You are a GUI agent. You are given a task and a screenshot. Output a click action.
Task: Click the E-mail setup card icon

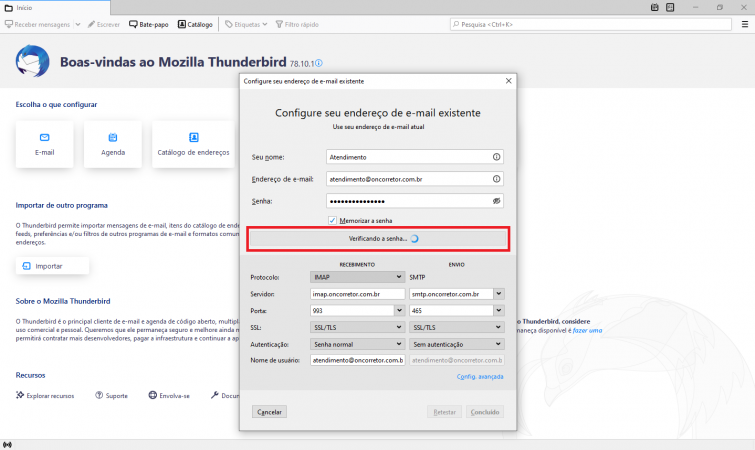tap(44, 138)
